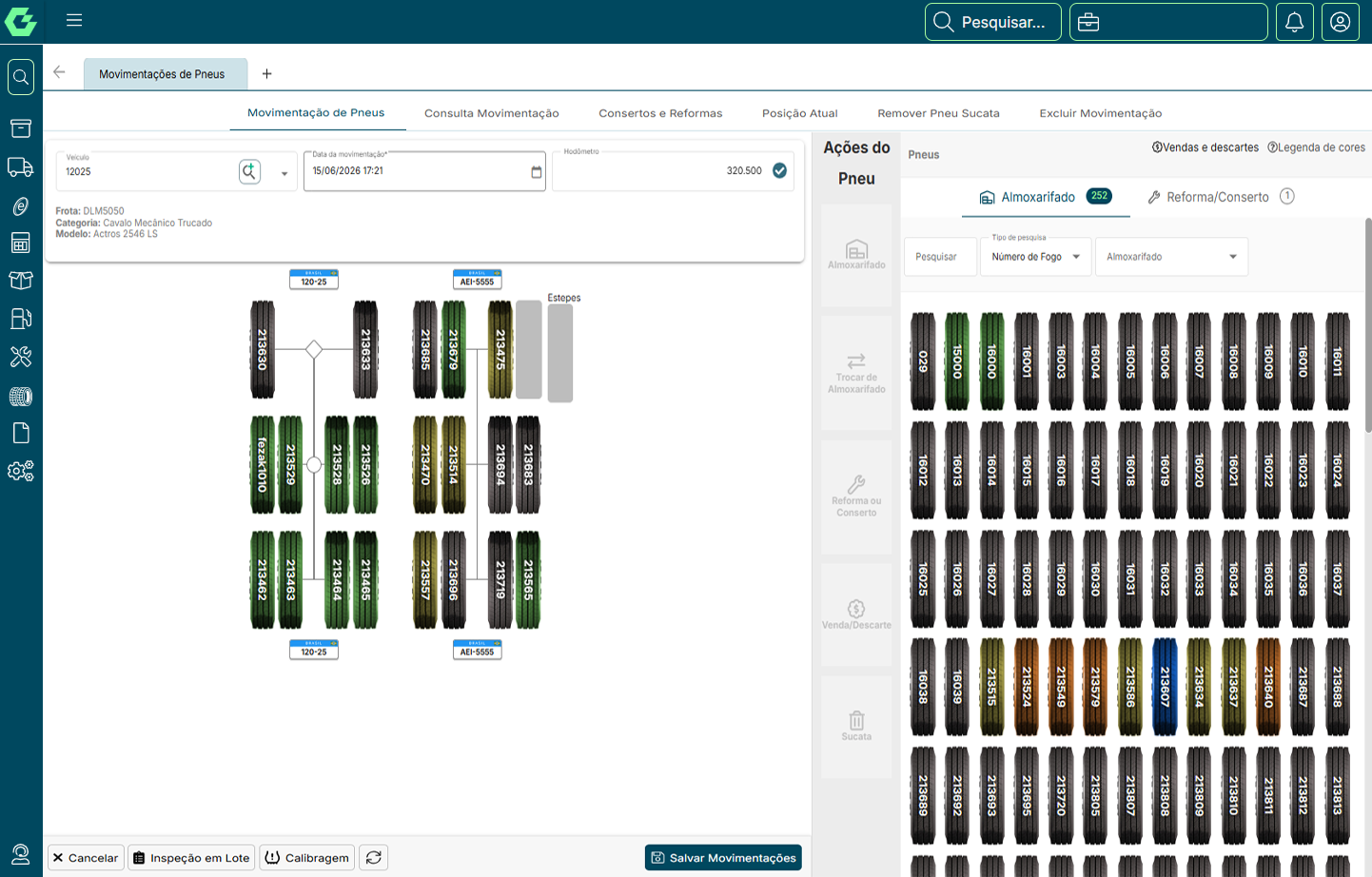Open the document sidebar icon

point(21,434)
